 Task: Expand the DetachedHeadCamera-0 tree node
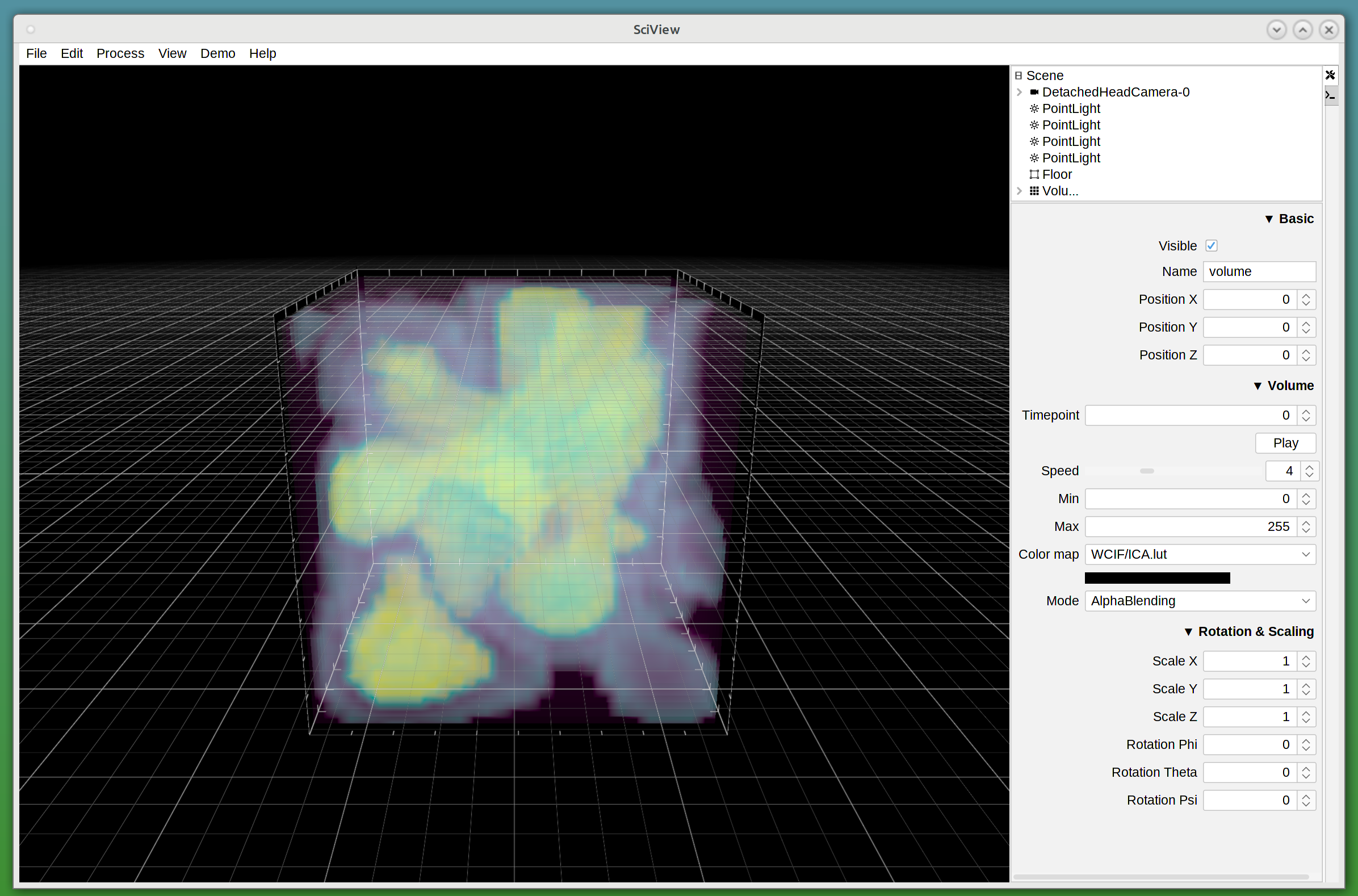point(1019,92)
